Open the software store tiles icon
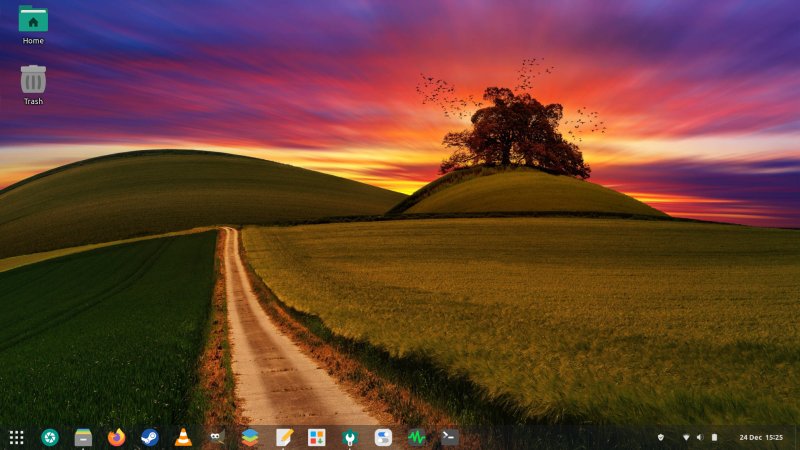The width and height of the screenshot is (800, 450). 316,437
